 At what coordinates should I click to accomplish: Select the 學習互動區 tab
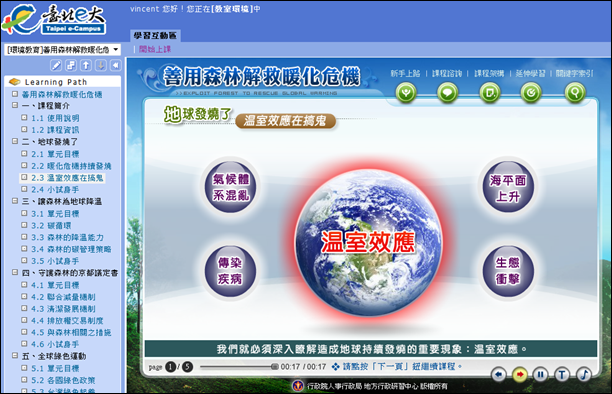click(x=155, y=36)
